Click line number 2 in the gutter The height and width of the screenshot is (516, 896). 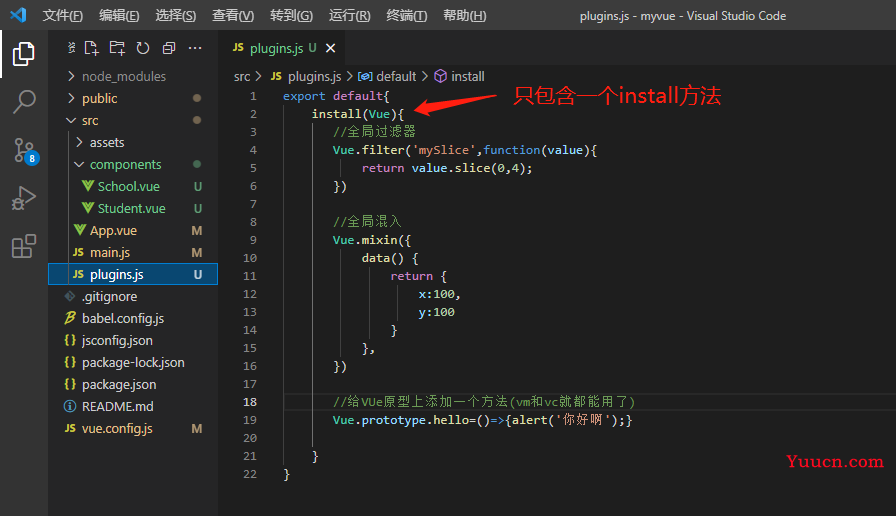click(253, 114)
